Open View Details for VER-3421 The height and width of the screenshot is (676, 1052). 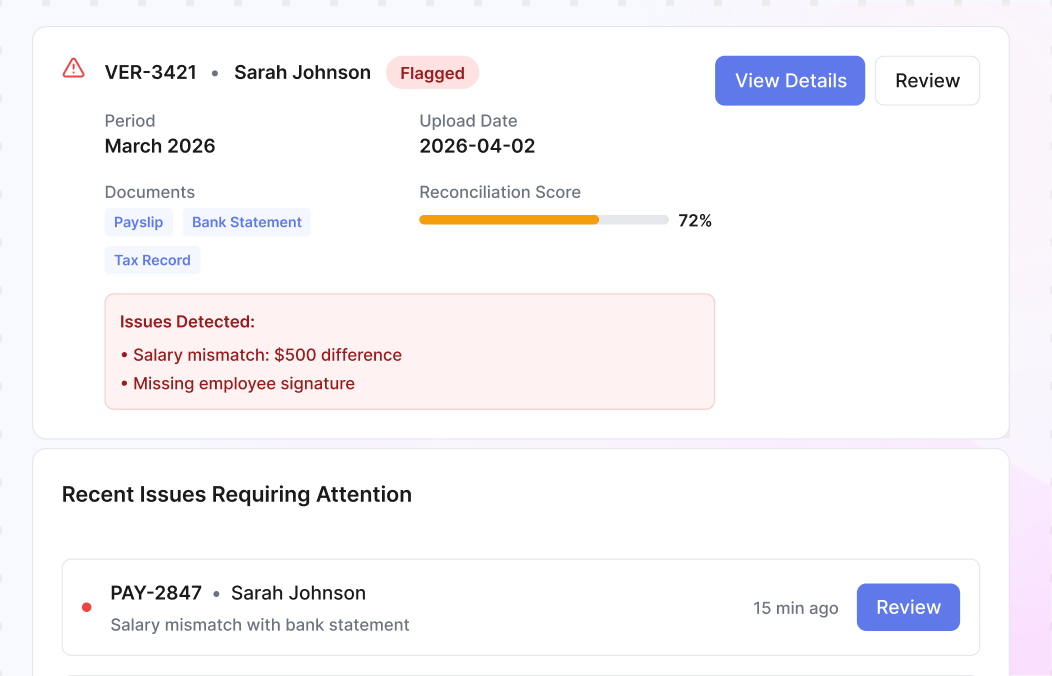pos(790,80)
